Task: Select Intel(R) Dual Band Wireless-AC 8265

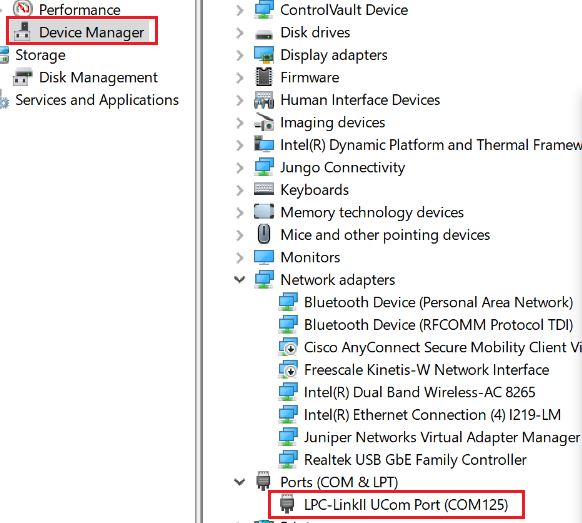Action: click(419, 392)
